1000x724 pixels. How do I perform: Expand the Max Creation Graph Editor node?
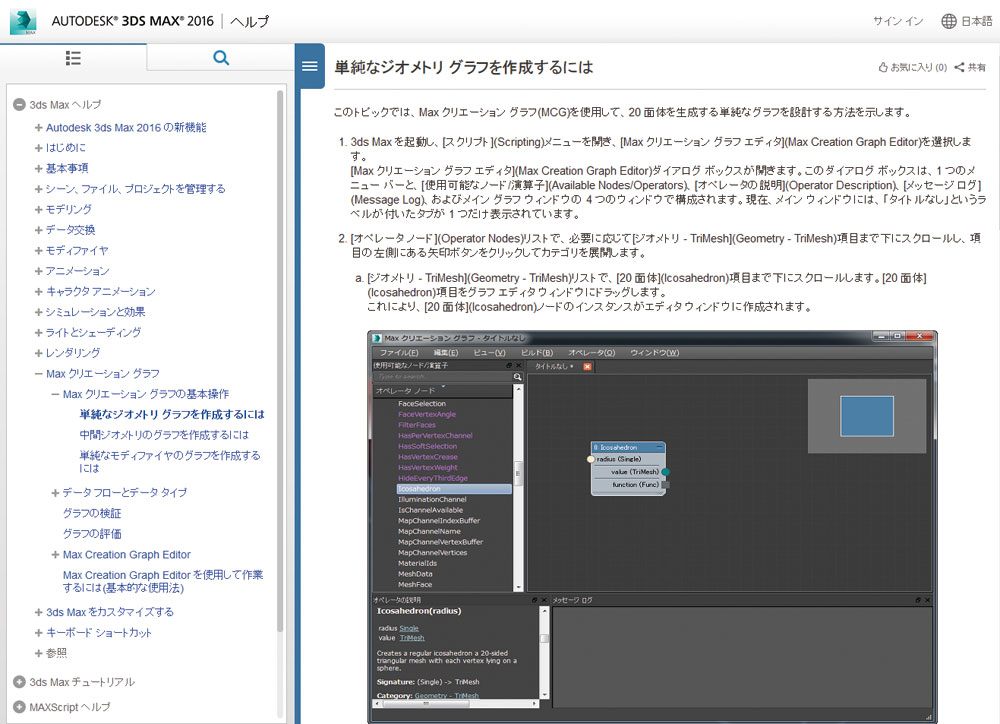[x=55, y=555]
